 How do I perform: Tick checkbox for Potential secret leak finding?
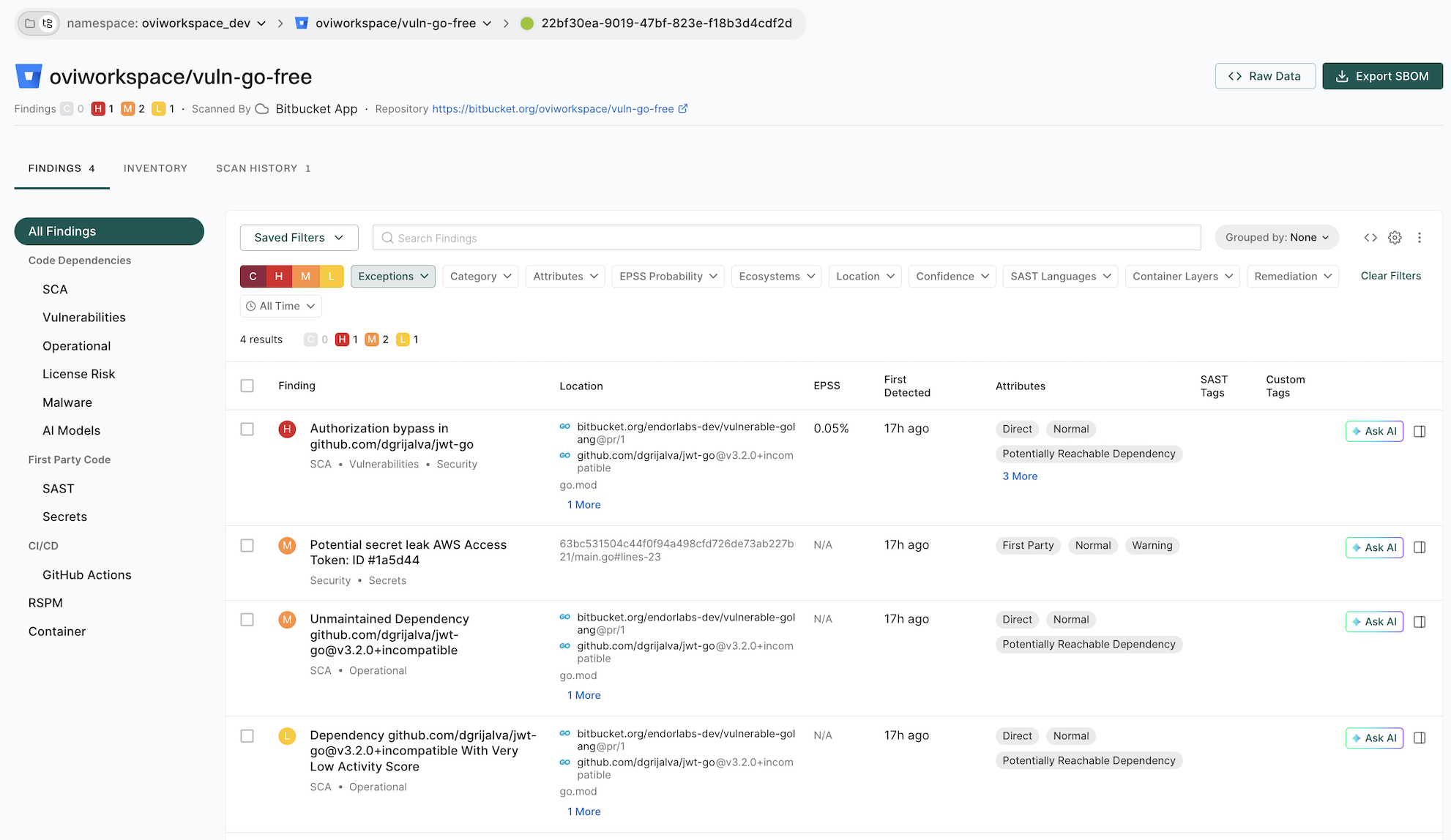[x=247, y=546]
